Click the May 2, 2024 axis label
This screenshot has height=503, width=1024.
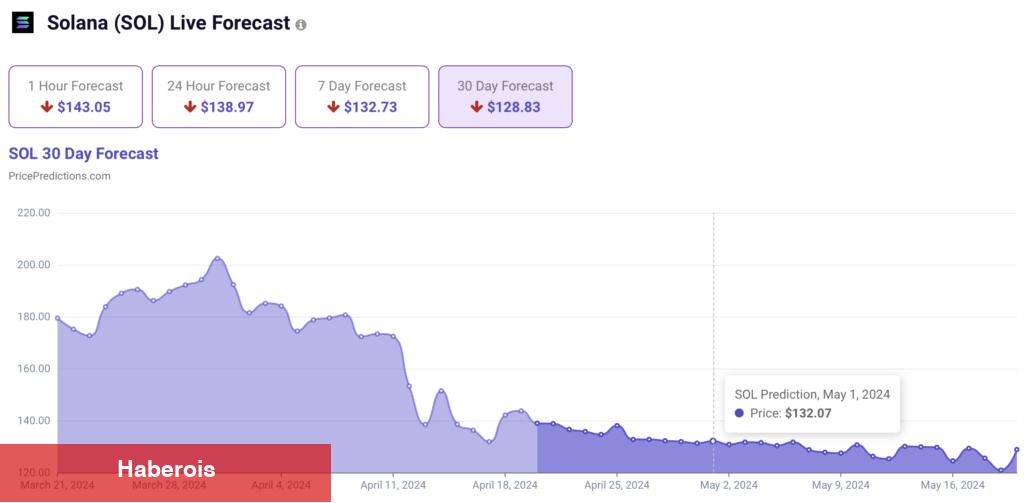click(729, 485)
